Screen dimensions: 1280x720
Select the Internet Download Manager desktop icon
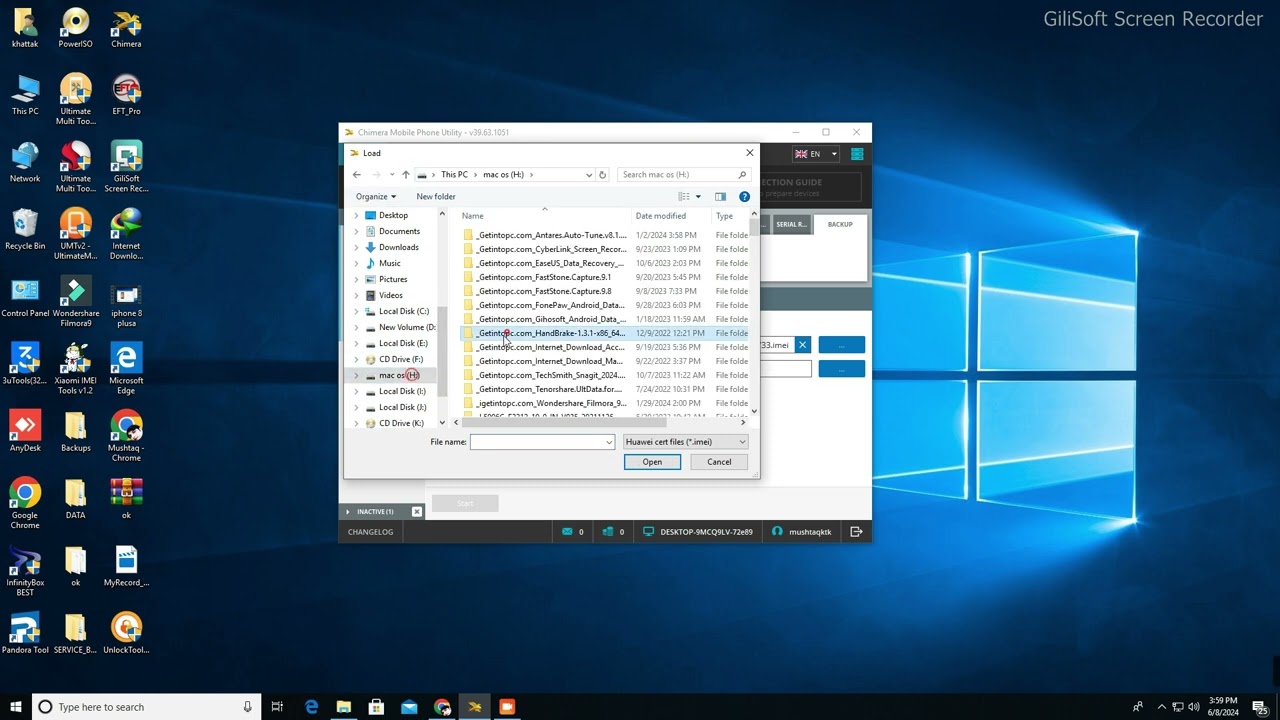coord(126,235)
